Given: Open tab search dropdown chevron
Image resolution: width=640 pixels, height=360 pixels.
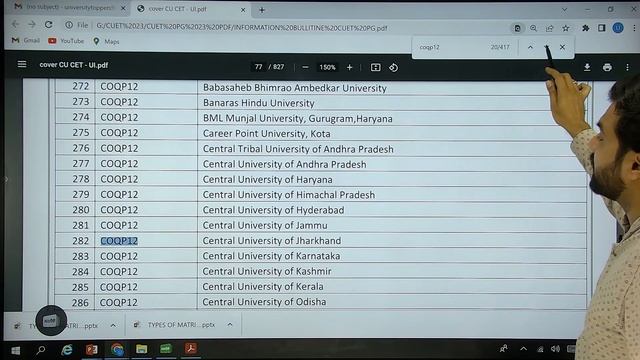Looking at the screenshot, I should point(564,9).
